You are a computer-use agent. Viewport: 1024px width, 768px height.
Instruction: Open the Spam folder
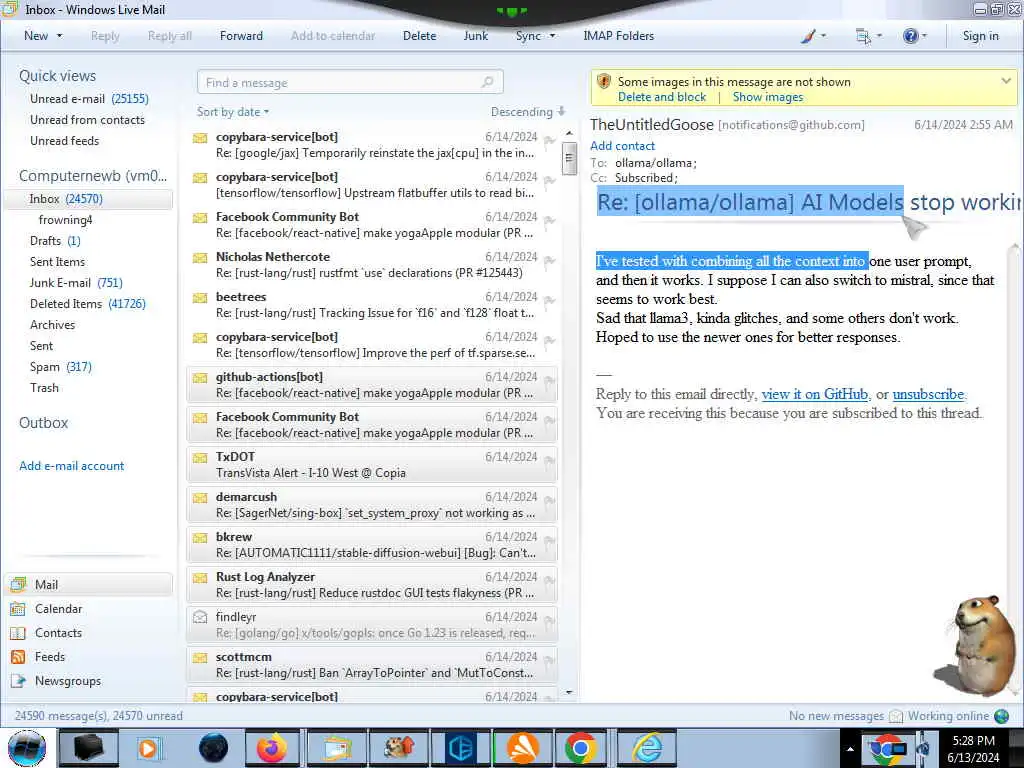pyautogui.click(x=61, y=366)
